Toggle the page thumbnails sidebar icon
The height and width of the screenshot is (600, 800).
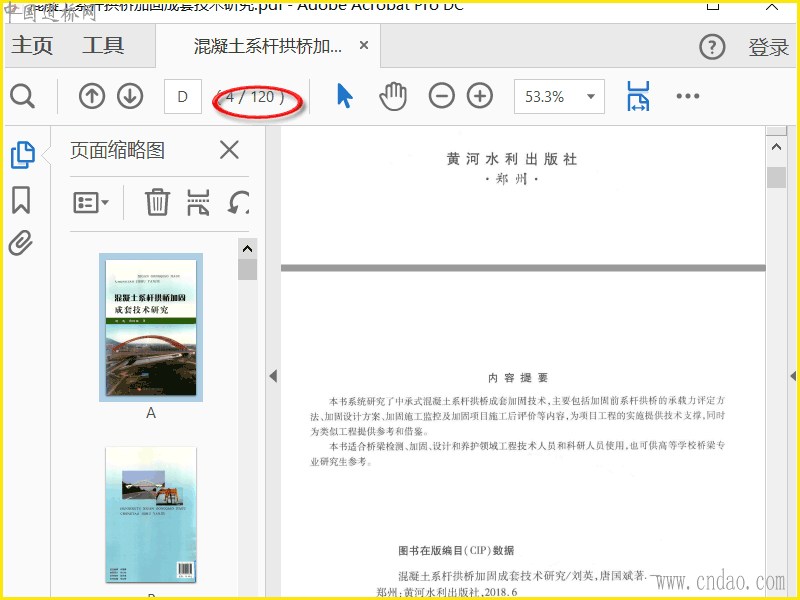22,155
